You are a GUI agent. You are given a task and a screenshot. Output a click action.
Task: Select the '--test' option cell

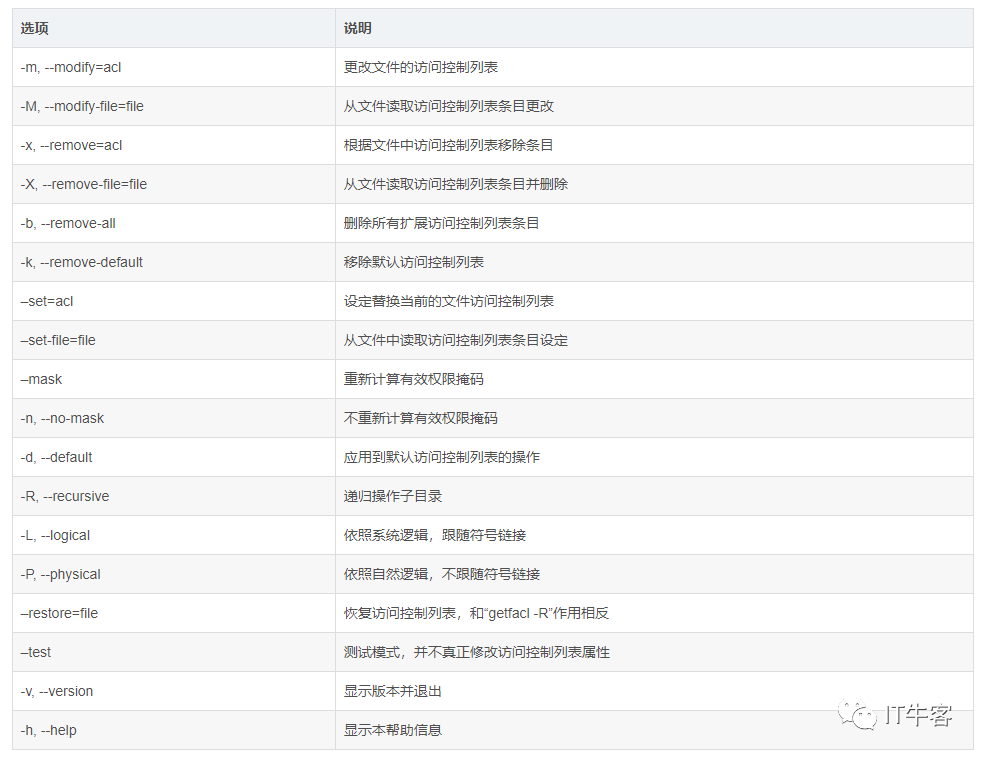[174, 651]
